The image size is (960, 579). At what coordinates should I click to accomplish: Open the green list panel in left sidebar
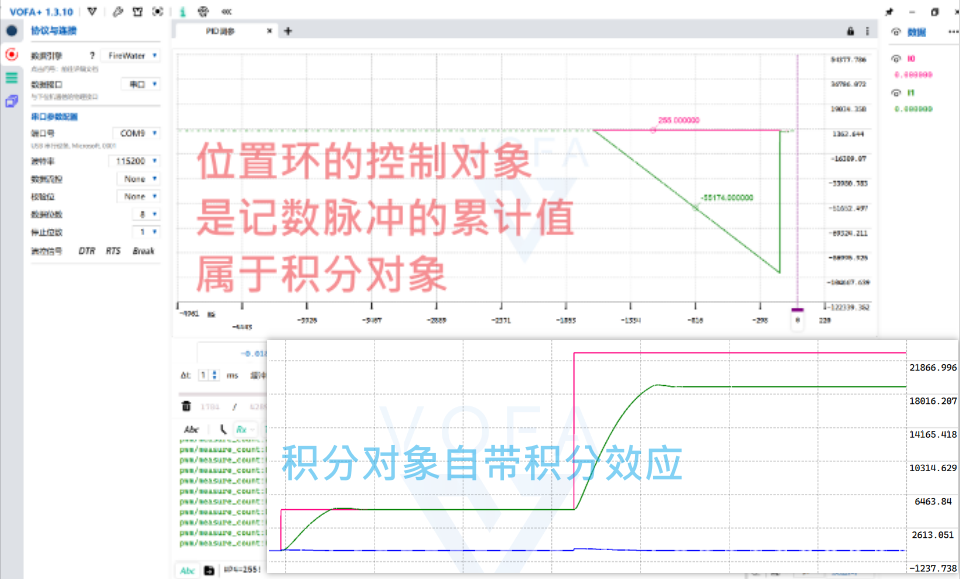[x=12, y=77]
